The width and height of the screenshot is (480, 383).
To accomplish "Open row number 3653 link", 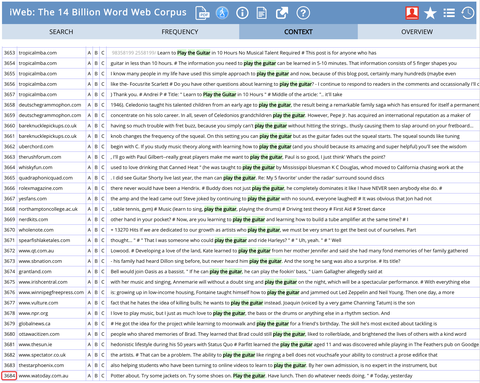I will 9,53.
